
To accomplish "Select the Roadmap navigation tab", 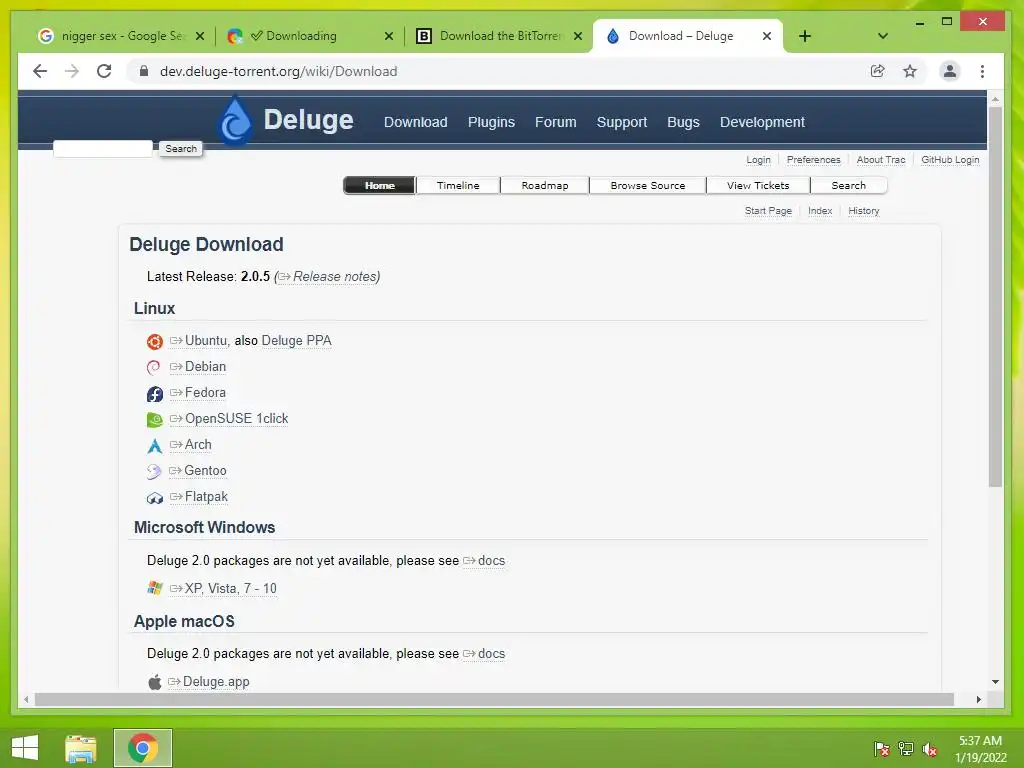I will [545, 185].
